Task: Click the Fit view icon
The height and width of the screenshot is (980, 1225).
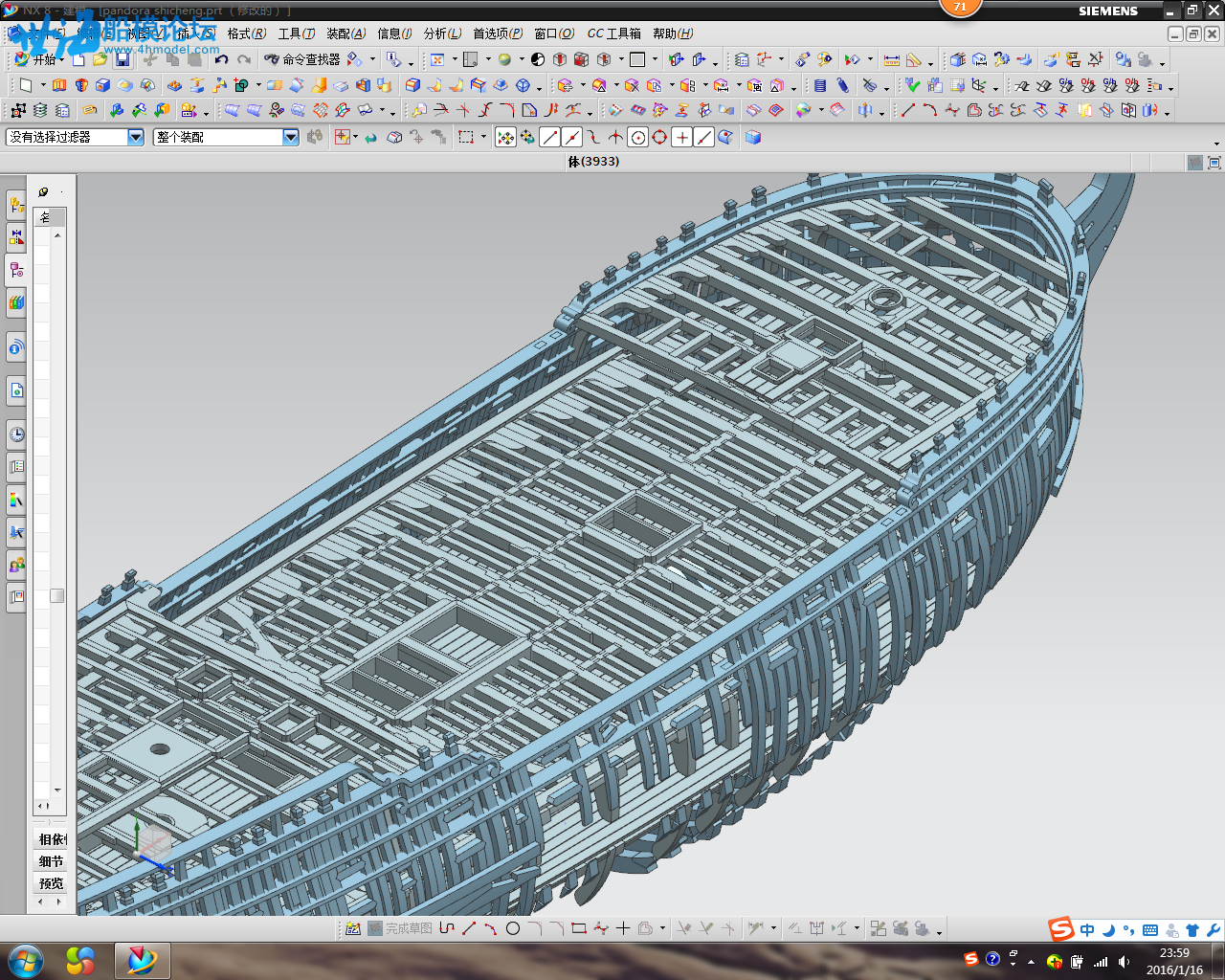Action: pos(437,59)
